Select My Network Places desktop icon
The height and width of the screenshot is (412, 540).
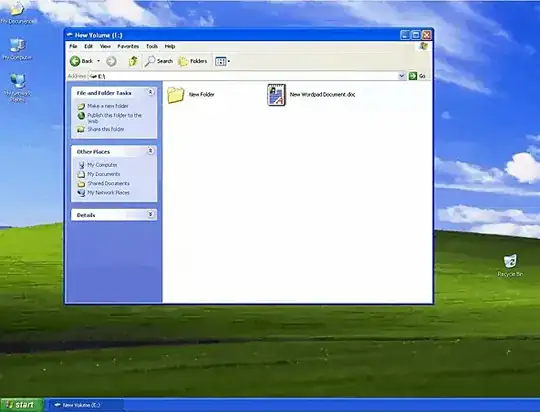(x=17, y=87)
